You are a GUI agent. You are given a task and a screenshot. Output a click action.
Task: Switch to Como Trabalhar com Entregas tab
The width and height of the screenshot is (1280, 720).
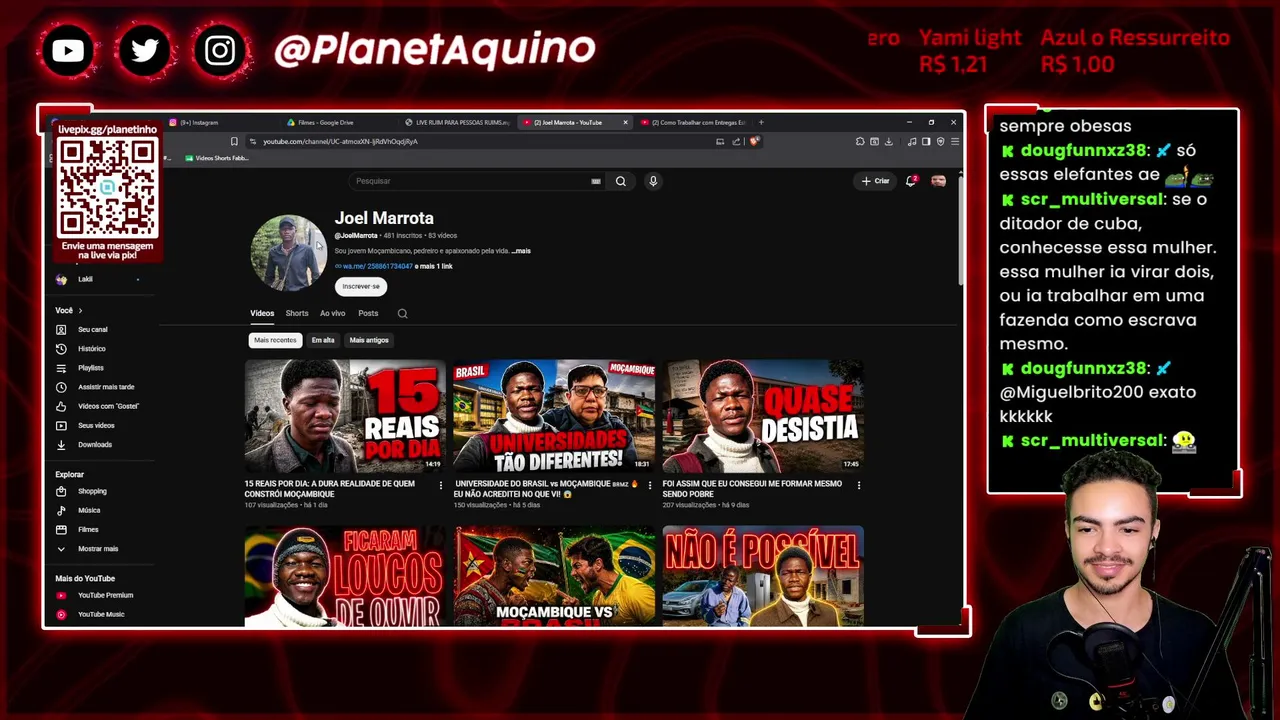[696, 122]
